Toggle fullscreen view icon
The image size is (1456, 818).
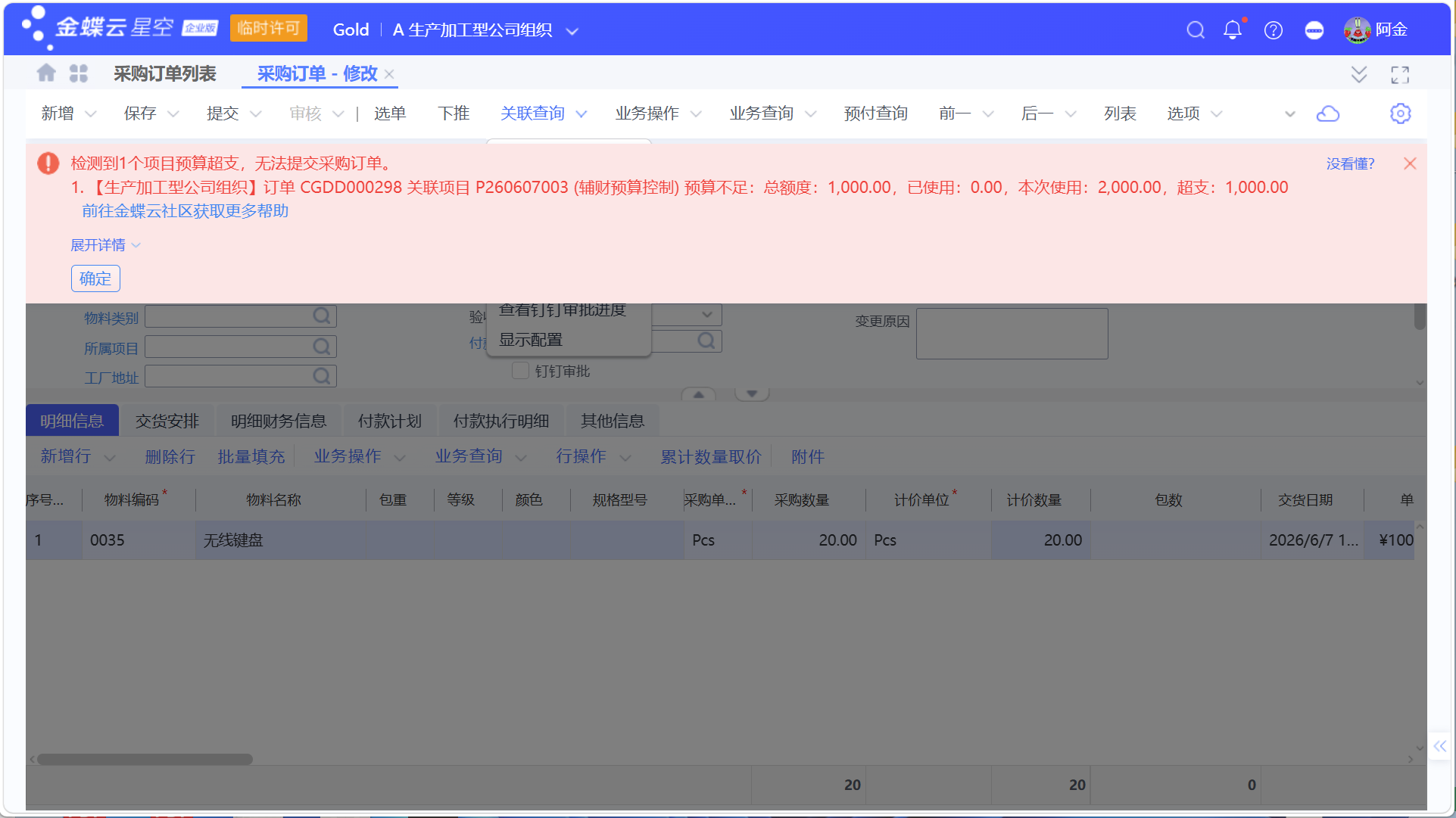[1400, 74]
